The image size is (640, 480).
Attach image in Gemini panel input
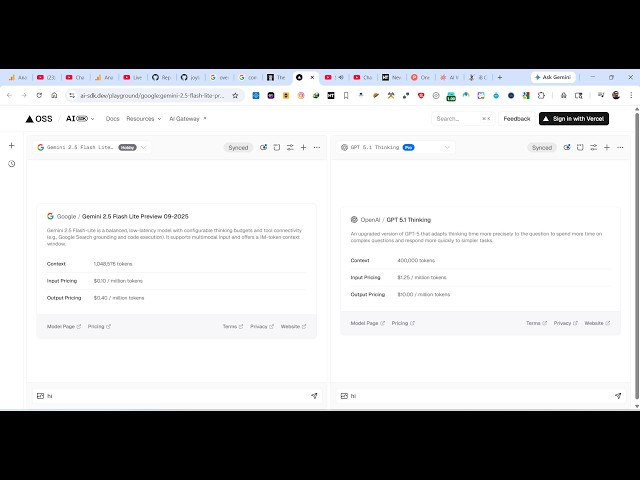[x=40, y=396]
